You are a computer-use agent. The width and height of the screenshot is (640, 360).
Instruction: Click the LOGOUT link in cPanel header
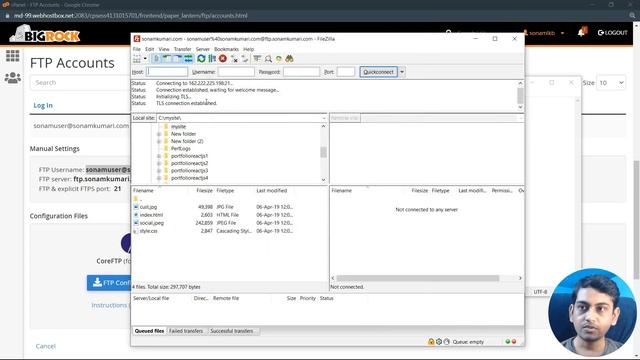point(612,33)
